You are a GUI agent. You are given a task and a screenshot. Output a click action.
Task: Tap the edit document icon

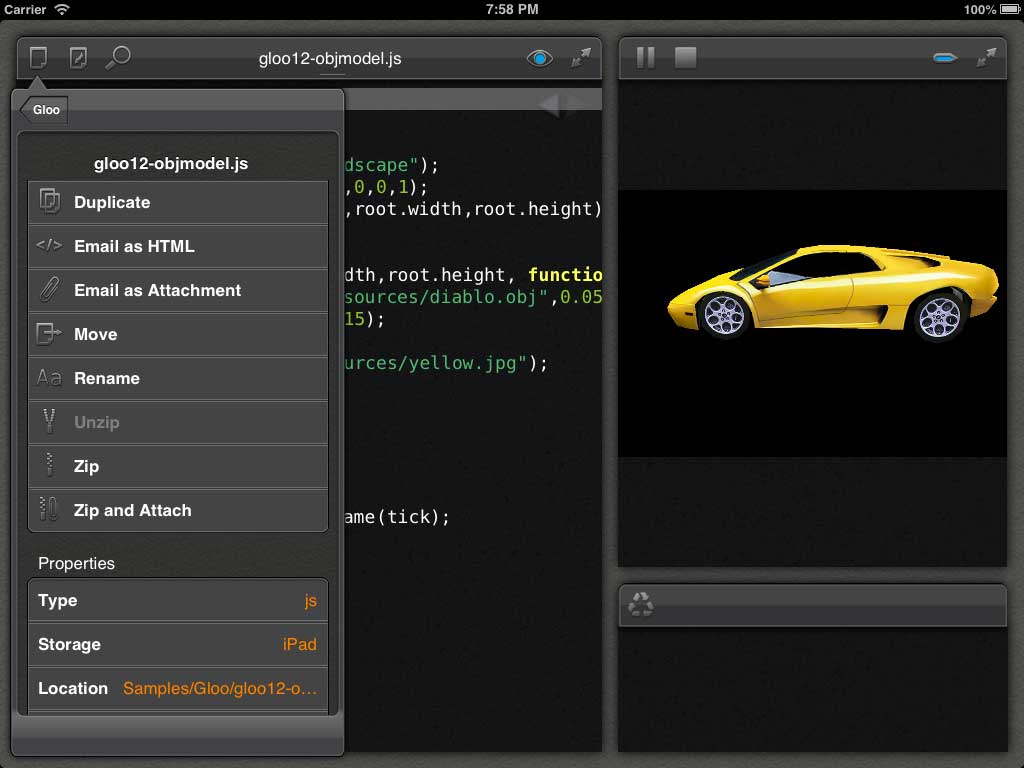(78, 57)
